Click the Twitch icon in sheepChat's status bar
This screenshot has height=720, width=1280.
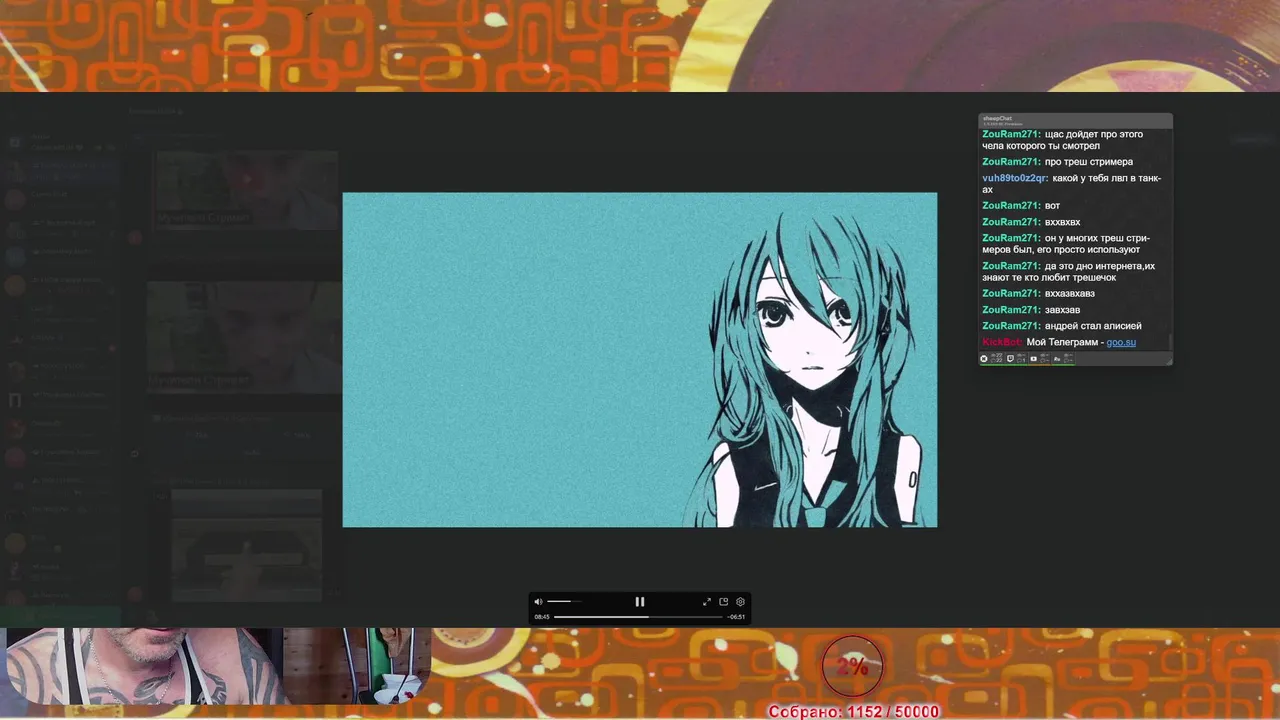(1010, 358)
